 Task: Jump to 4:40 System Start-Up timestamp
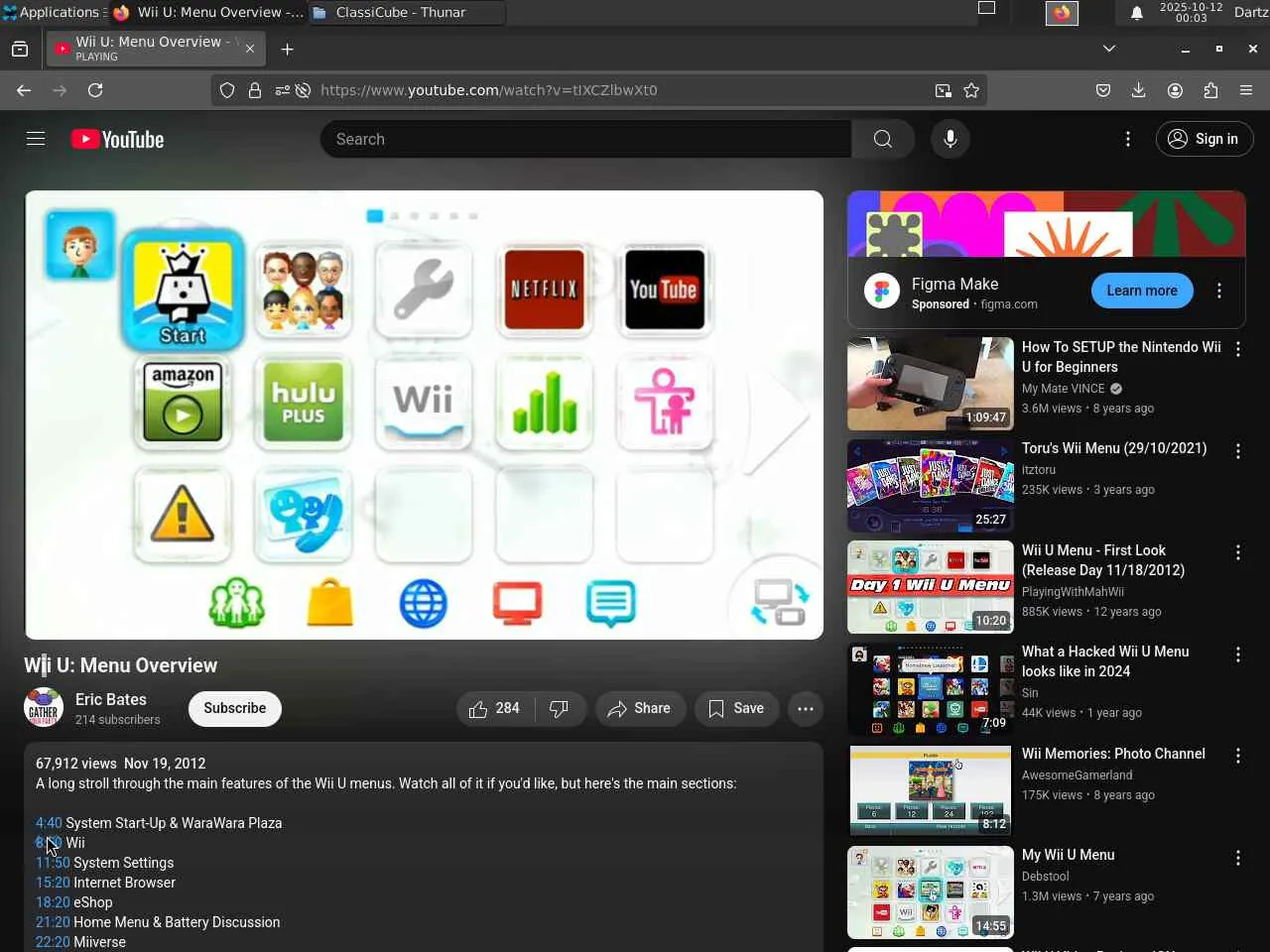click(49, 823)
